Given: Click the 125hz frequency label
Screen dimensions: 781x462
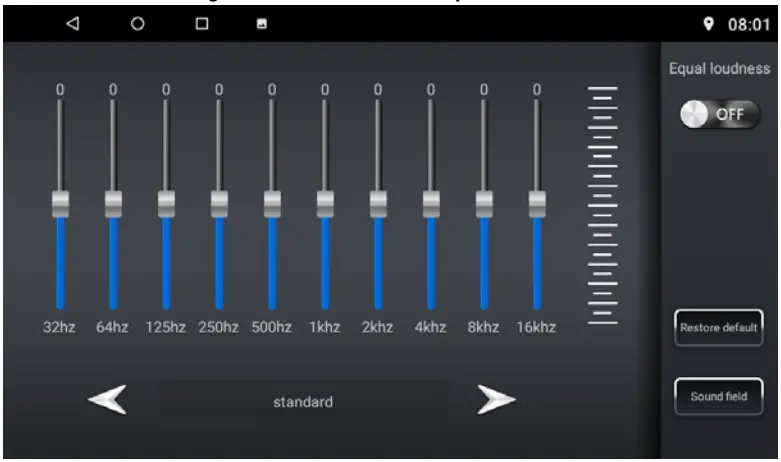Looking at the screenshot, I should pyautogui.click(x=165, y=327).
